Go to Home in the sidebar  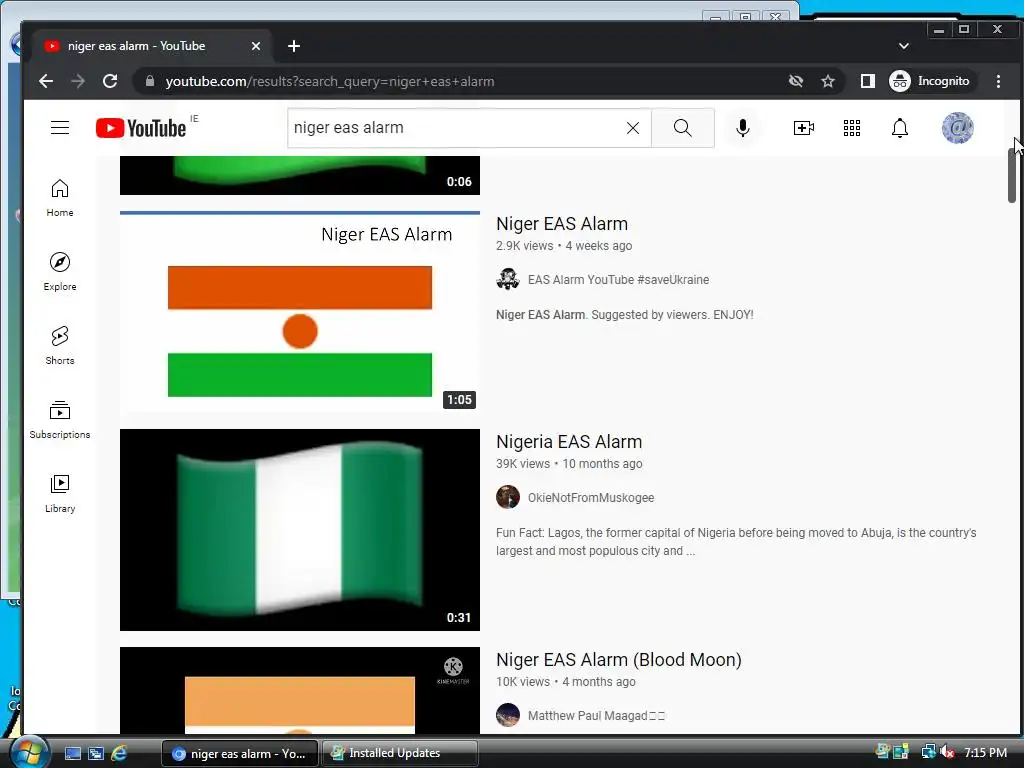[x=60, y=198]
